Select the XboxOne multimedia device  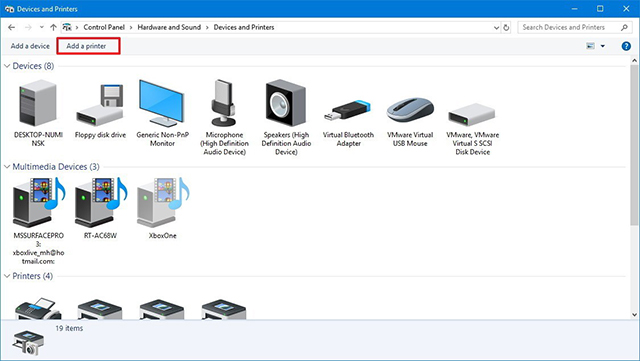(x=162, y=202)
